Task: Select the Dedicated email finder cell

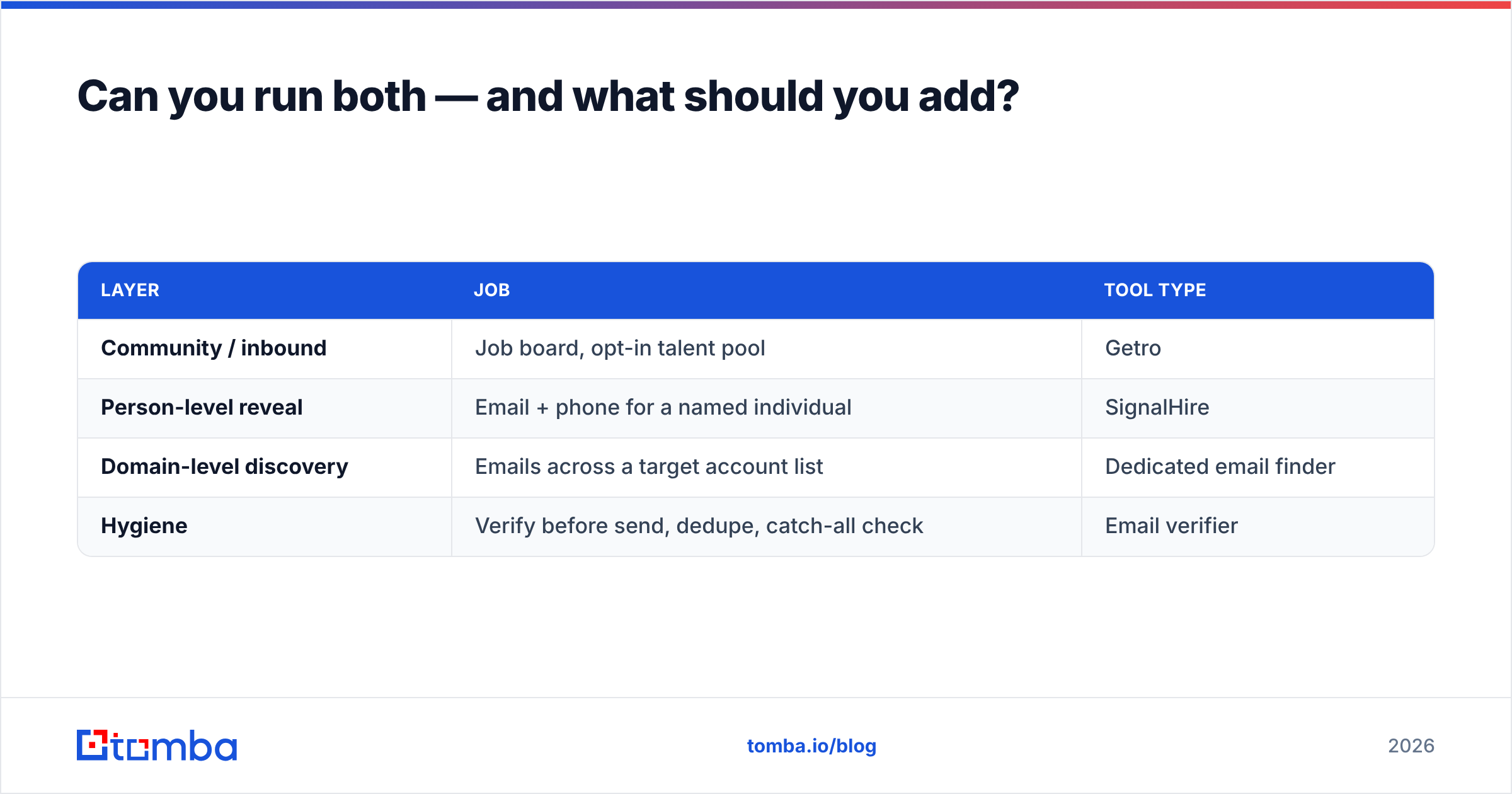Action: click(x=1220, y=467)
